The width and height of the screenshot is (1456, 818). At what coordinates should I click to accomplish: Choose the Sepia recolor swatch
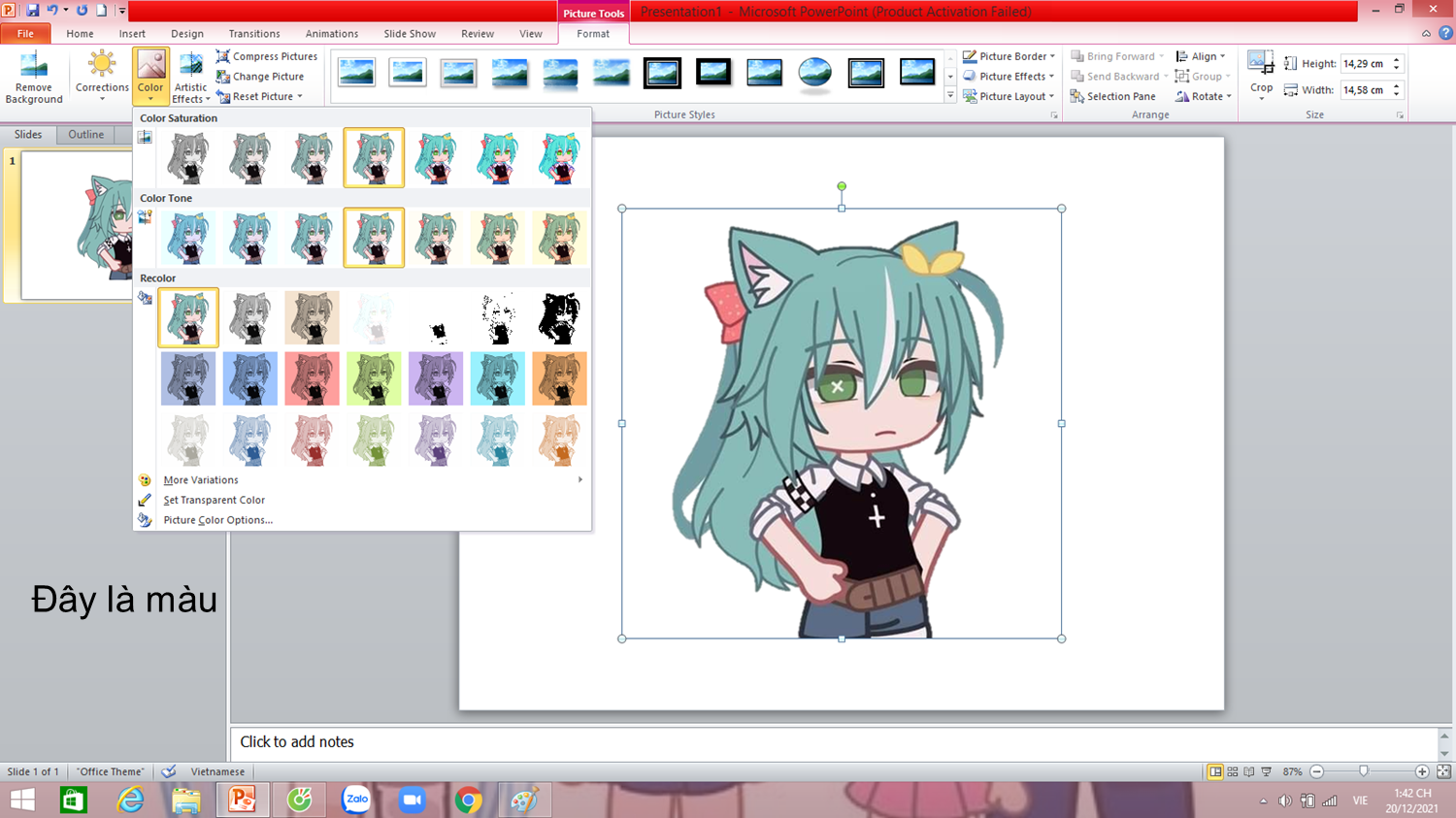(x=312, y=317)
